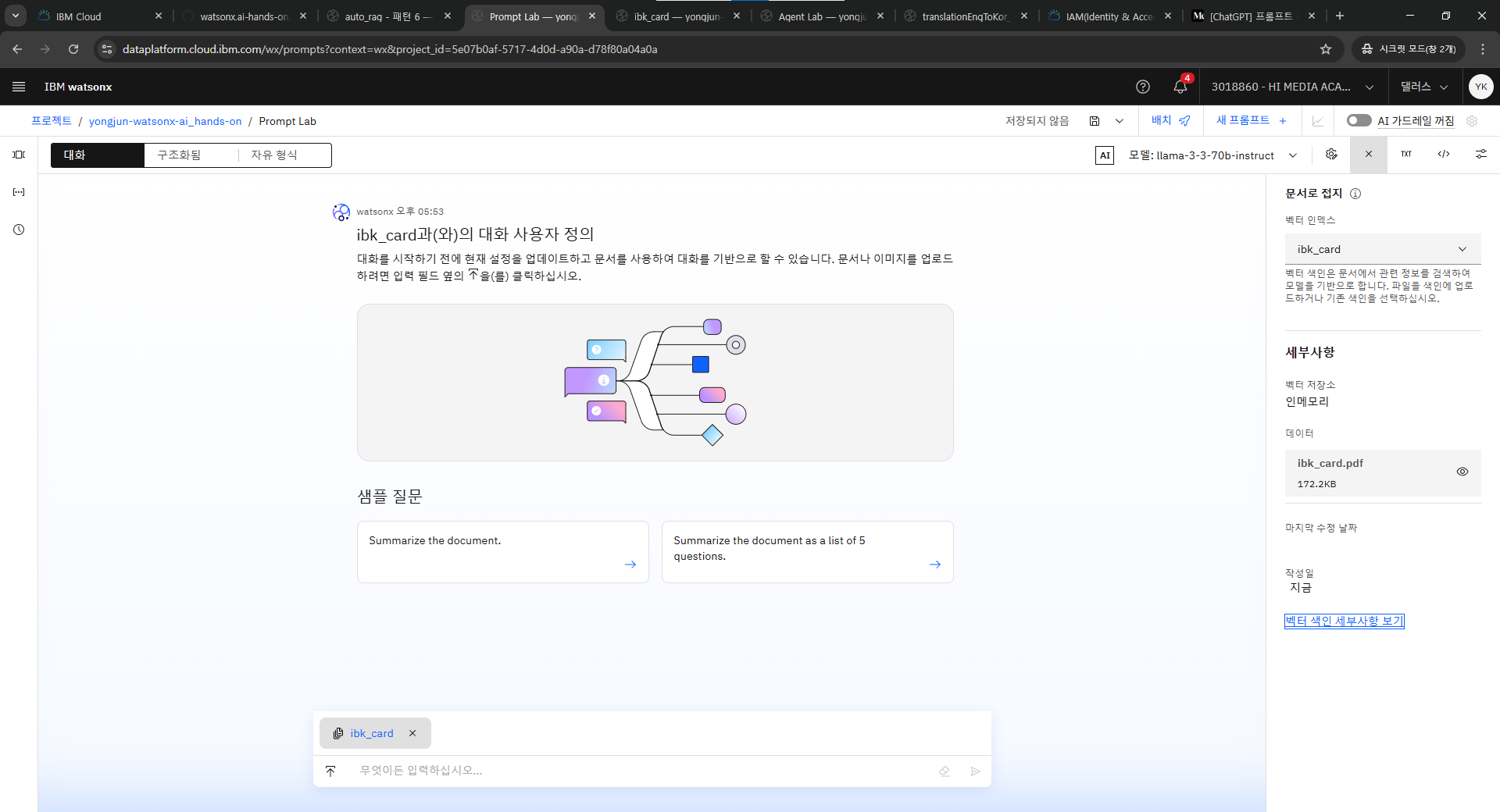
Task: Open the history clock icon in sidebar
Action: pos(19,230)
